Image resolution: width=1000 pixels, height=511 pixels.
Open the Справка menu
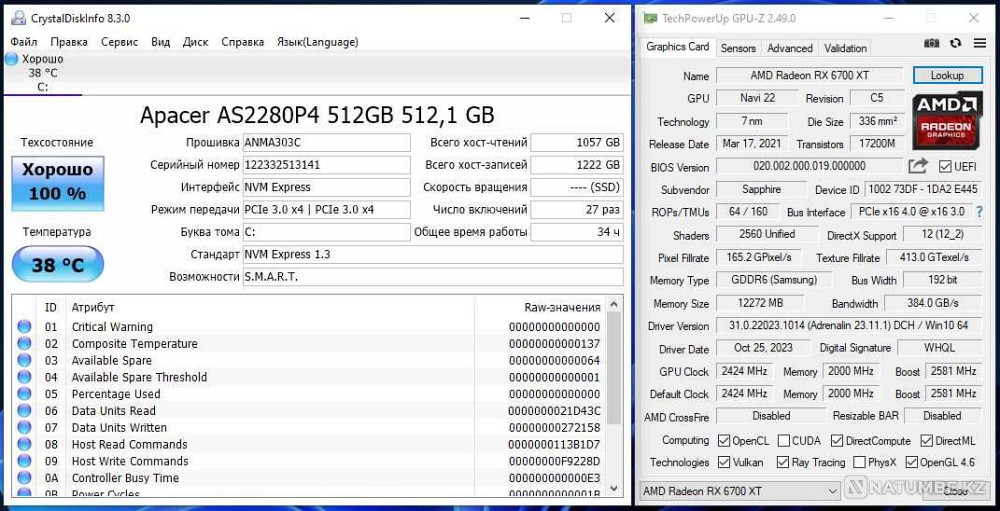click(242, 42)
